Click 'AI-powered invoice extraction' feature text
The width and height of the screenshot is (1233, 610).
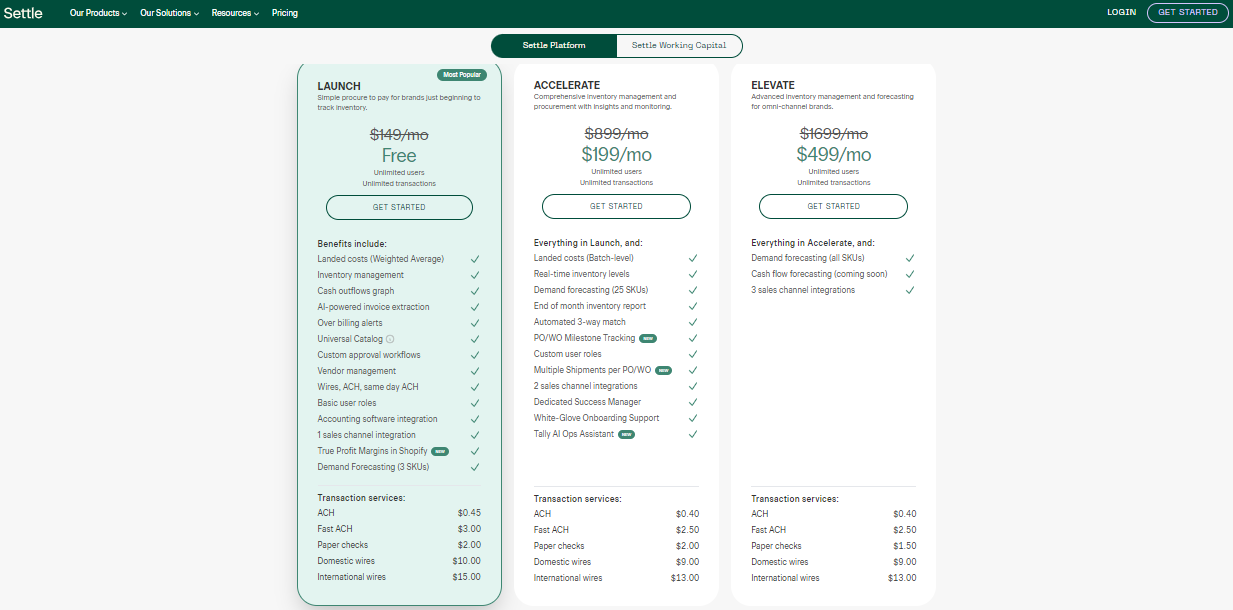(x=374, y=307)
